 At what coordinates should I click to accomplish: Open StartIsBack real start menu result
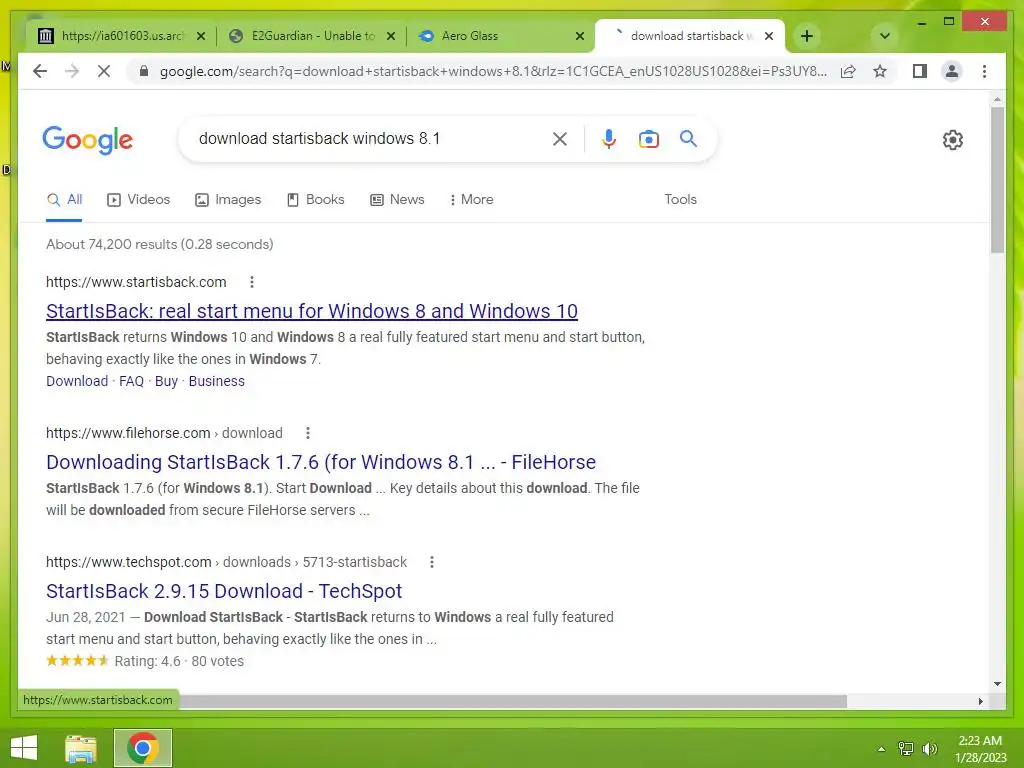(x=312, y=311)
